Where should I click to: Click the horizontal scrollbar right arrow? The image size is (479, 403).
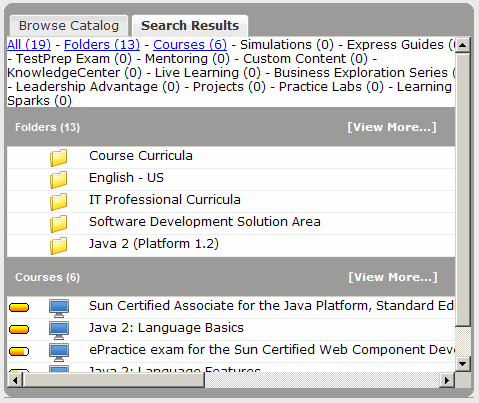[447, 380]
